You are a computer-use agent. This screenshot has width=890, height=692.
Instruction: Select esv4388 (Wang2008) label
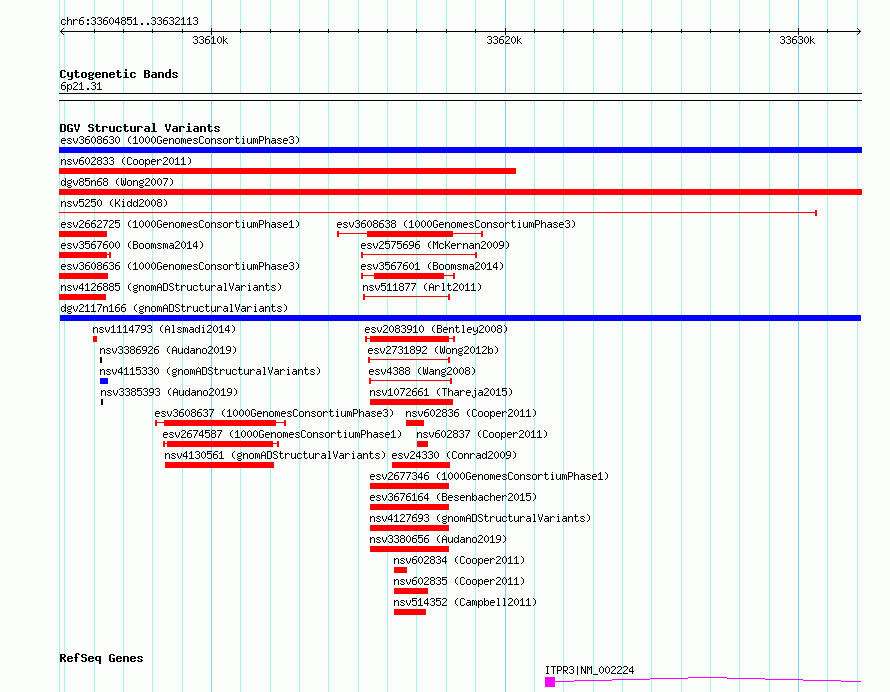422,371
